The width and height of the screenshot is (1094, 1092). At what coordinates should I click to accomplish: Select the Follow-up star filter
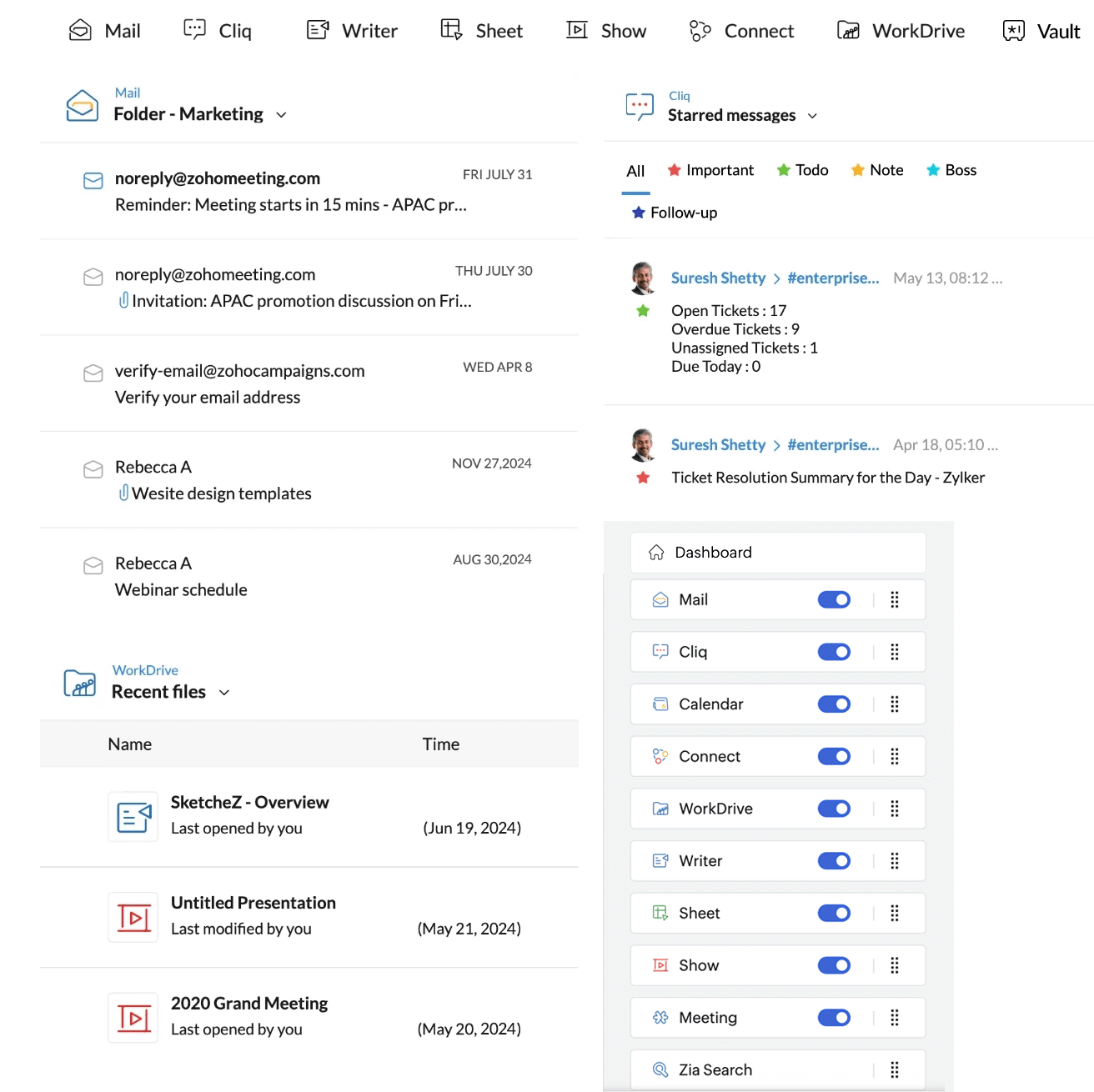675,213
